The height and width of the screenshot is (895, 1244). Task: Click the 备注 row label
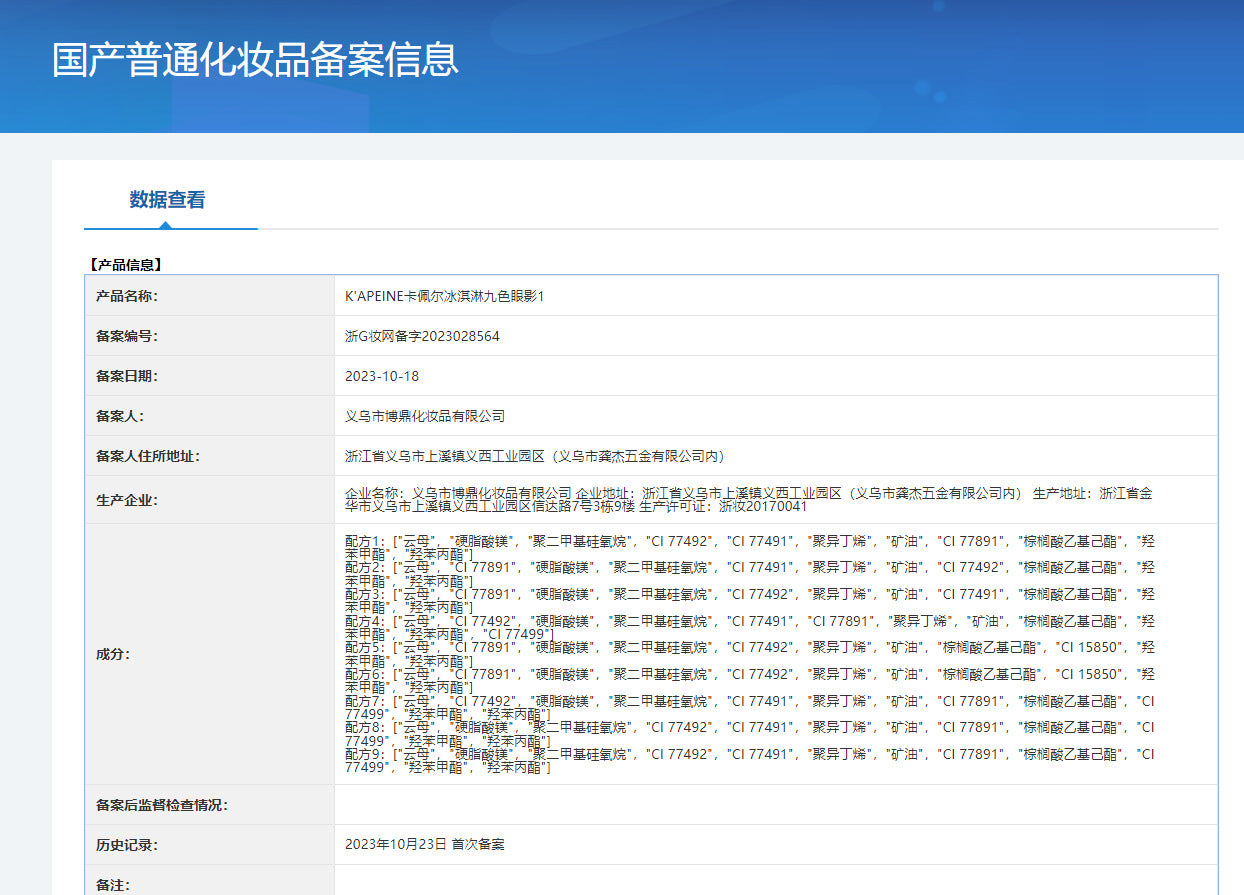pyautogui.click(x=113, y=884)
